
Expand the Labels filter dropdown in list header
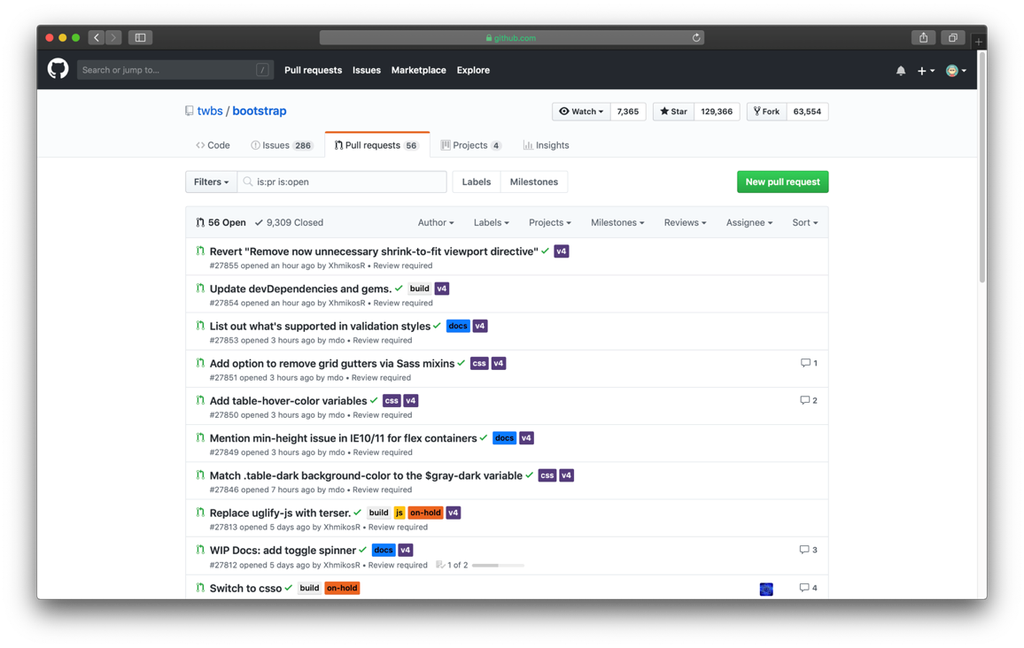pos(491,223)
